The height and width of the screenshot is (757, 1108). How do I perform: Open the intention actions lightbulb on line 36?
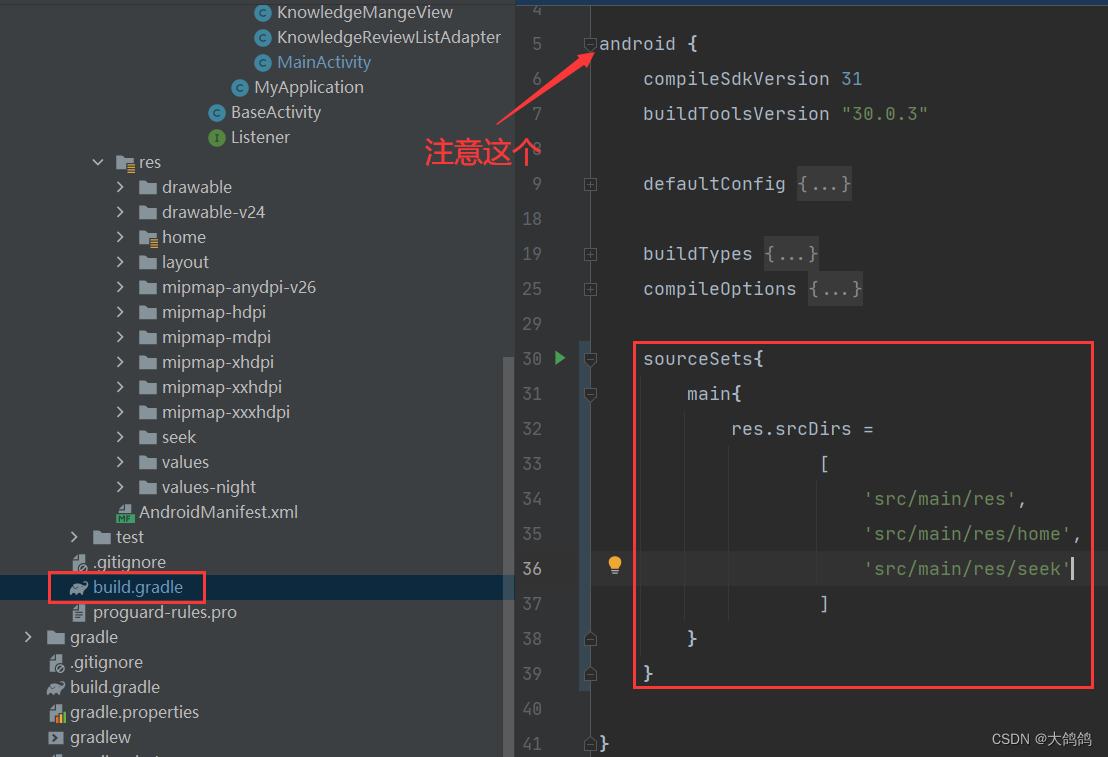click(x=615, y=564)
